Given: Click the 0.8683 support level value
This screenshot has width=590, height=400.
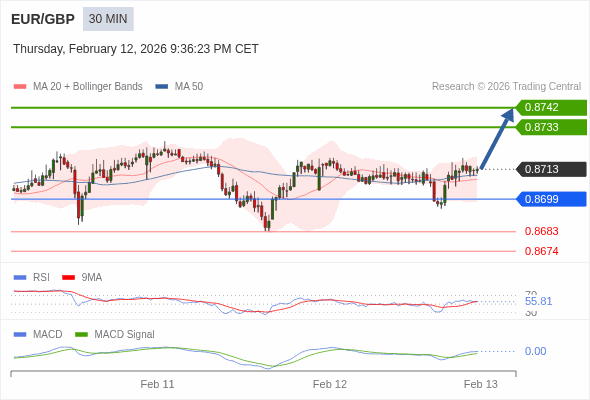Looking at the screenshot, I should 541,231.
